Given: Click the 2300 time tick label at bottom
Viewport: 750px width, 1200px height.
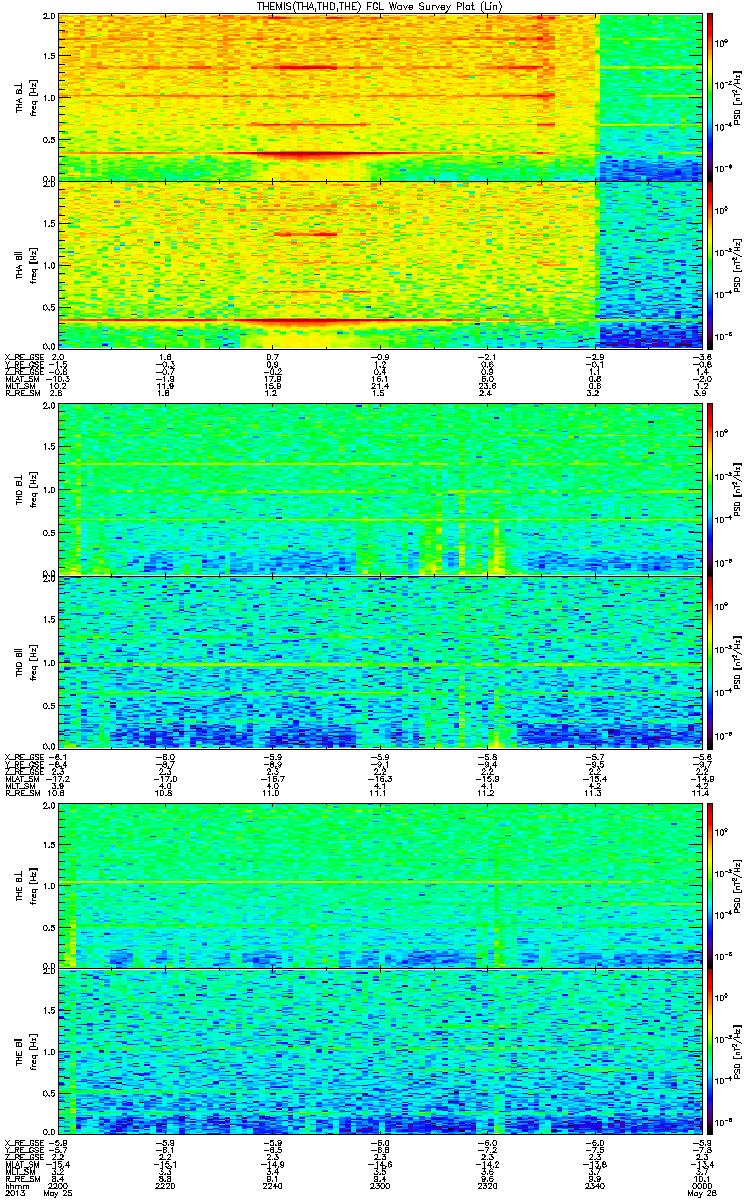Looking at the screenshot, I should click(379, 1185).
